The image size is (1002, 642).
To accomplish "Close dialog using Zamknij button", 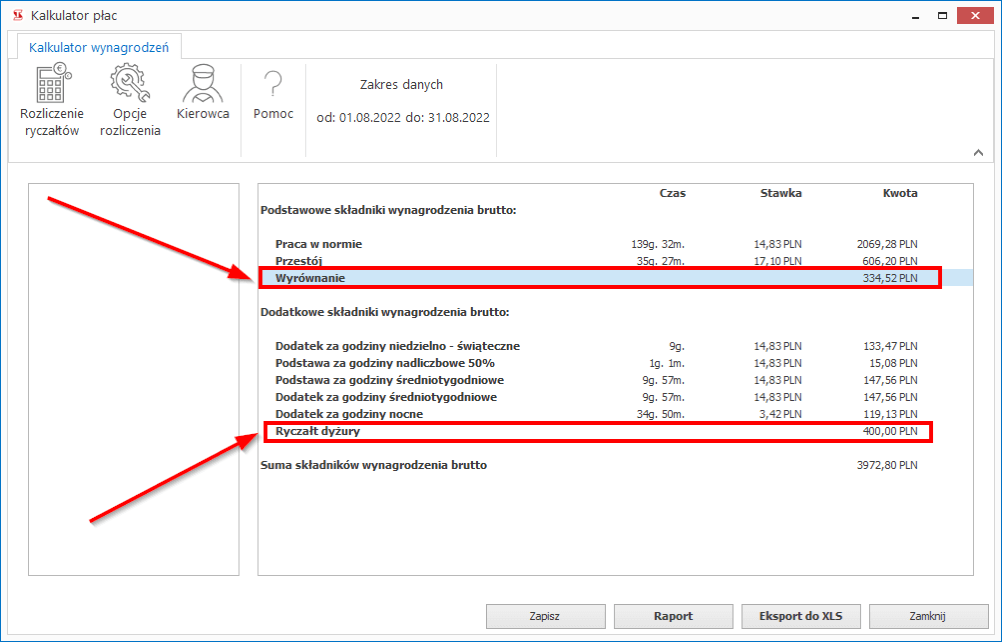I will [929, 616].
